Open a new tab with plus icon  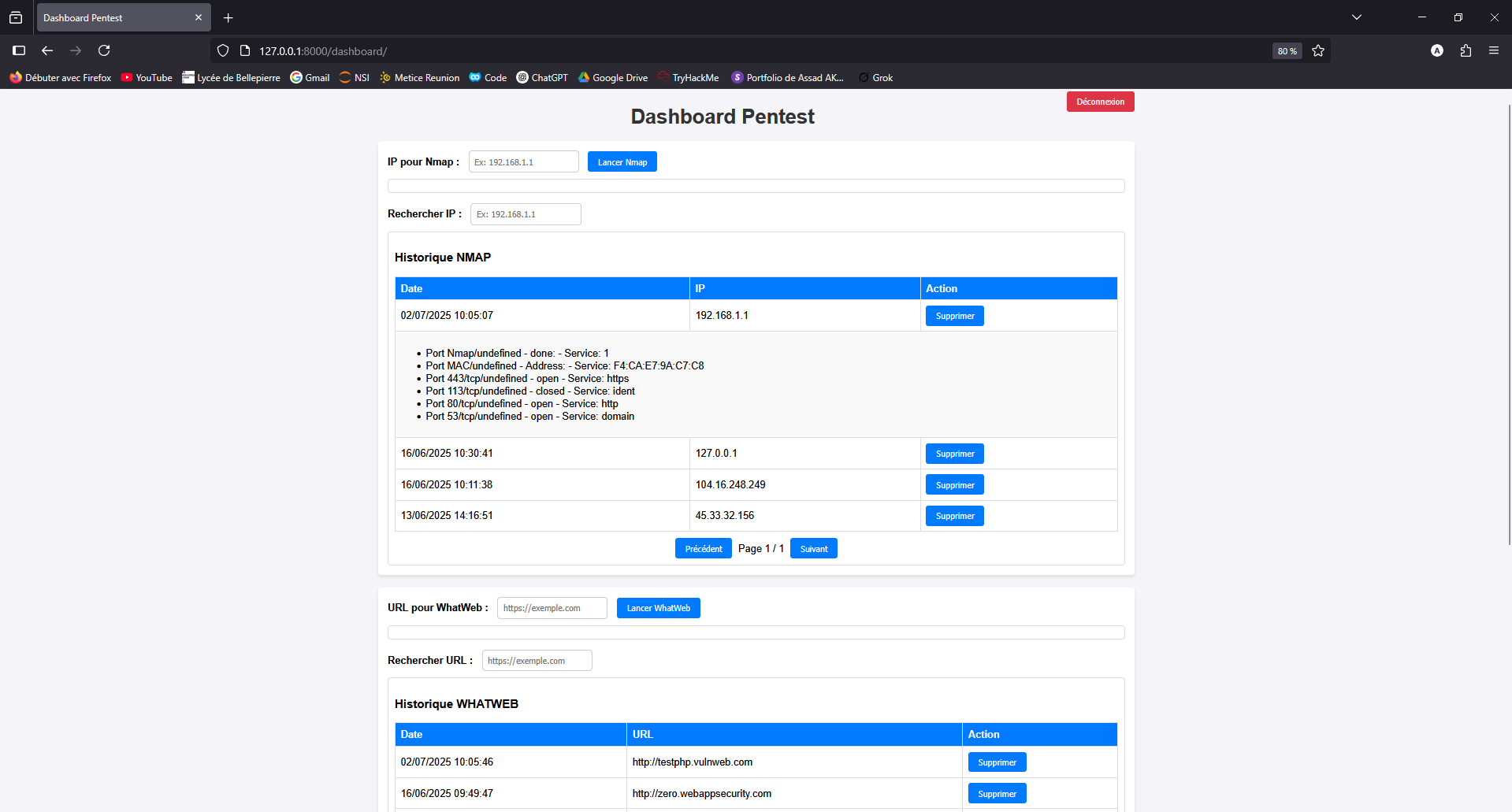tap(228, 18)
